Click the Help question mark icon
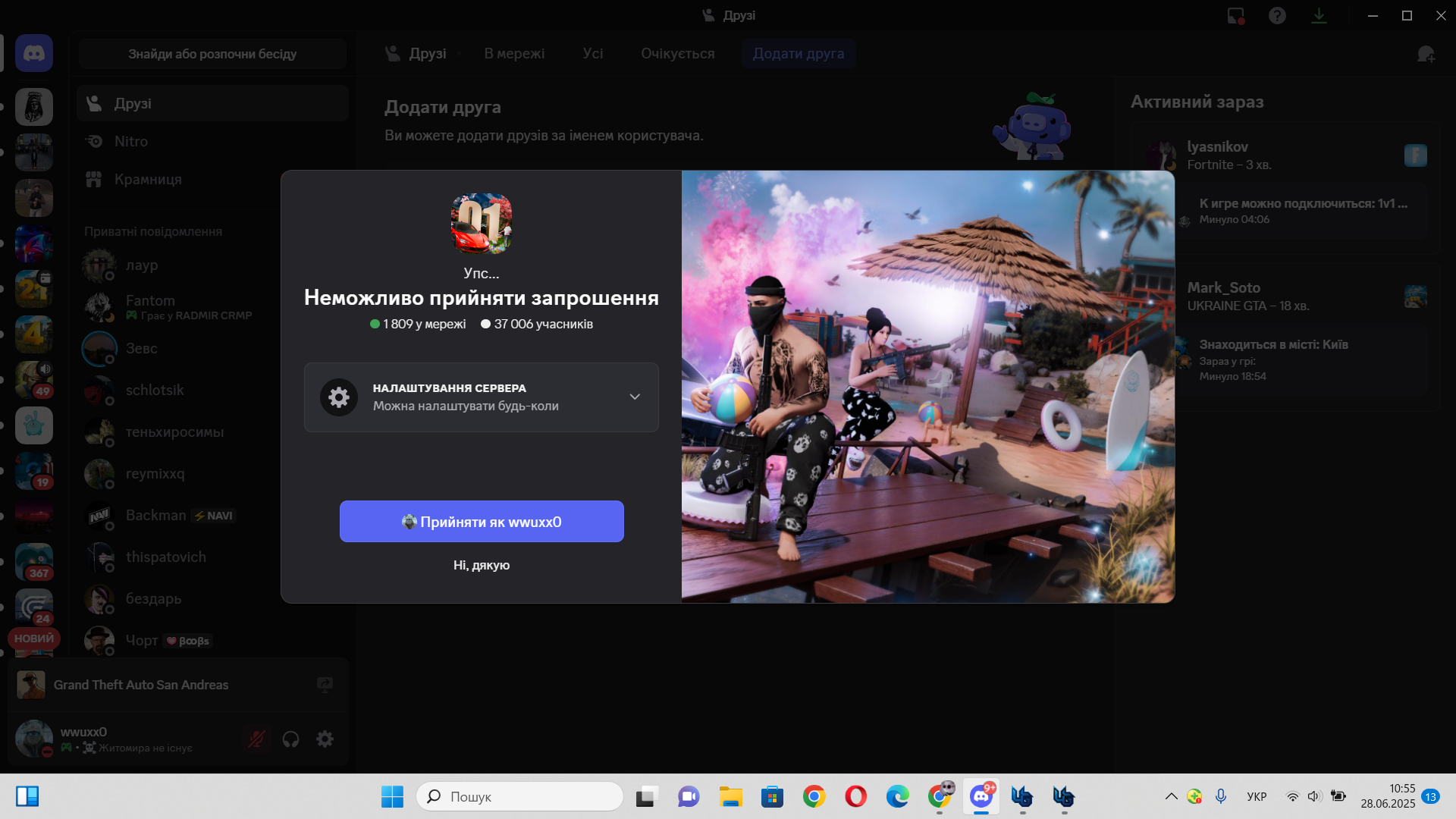The image size is (1456, 819). pyautogui.click(x=1277, y=15)
